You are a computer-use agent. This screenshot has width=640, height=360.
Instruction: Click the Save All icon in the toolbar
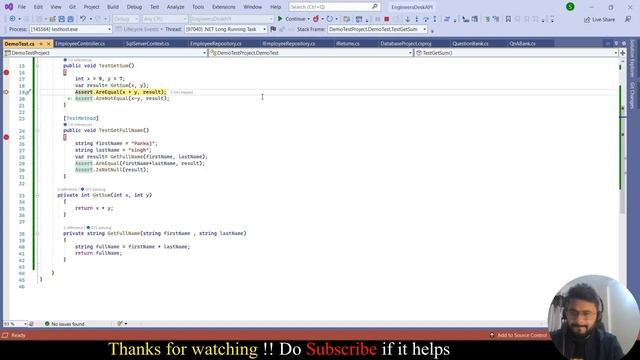(70, 19)
